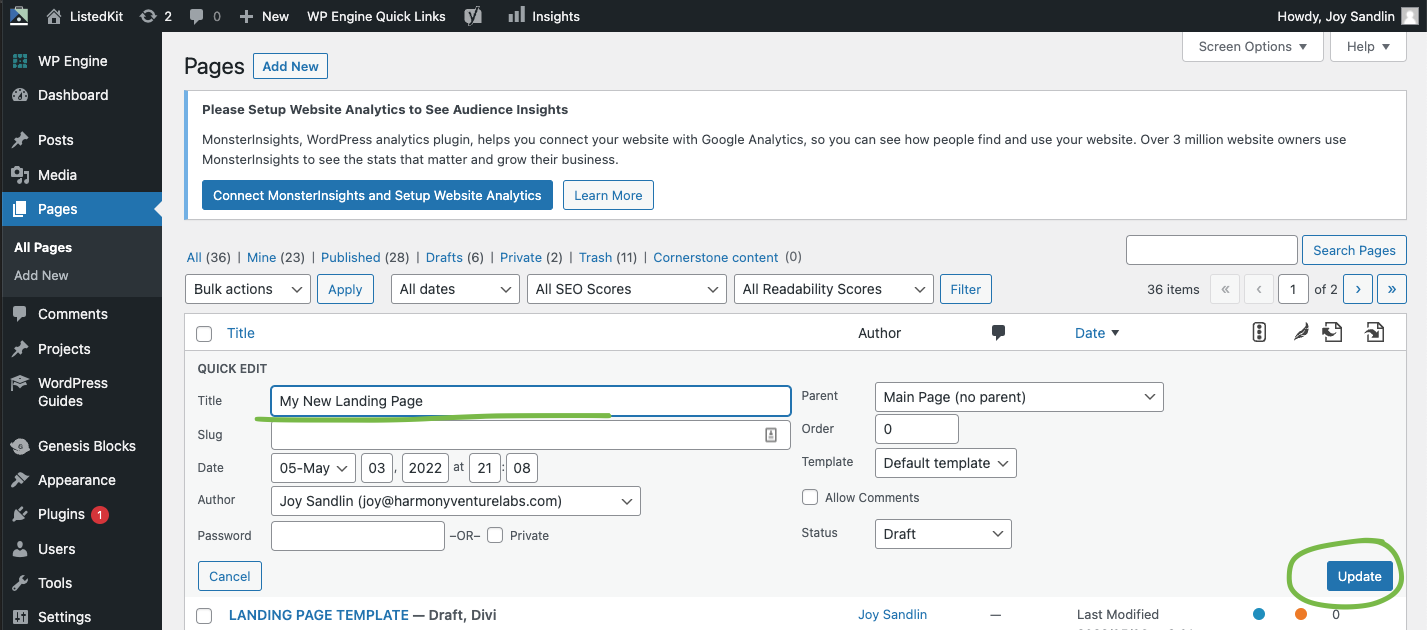The width and height of the screenshot is (1427, 630).
Task: Click the Apply button
Action: click(x=345, y=289)
